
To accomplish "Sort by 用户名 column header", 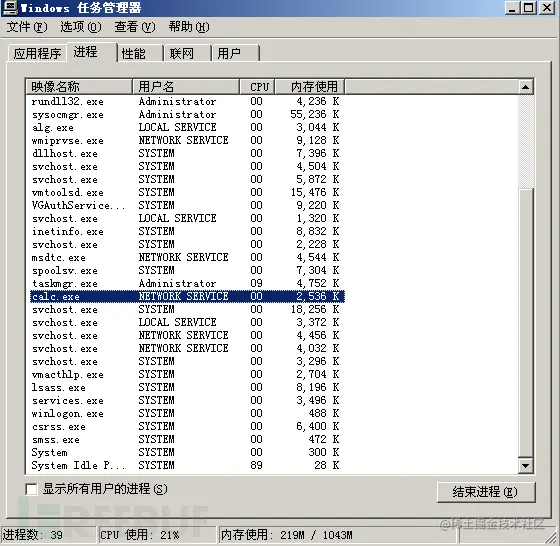I will (x=186, y=87).
